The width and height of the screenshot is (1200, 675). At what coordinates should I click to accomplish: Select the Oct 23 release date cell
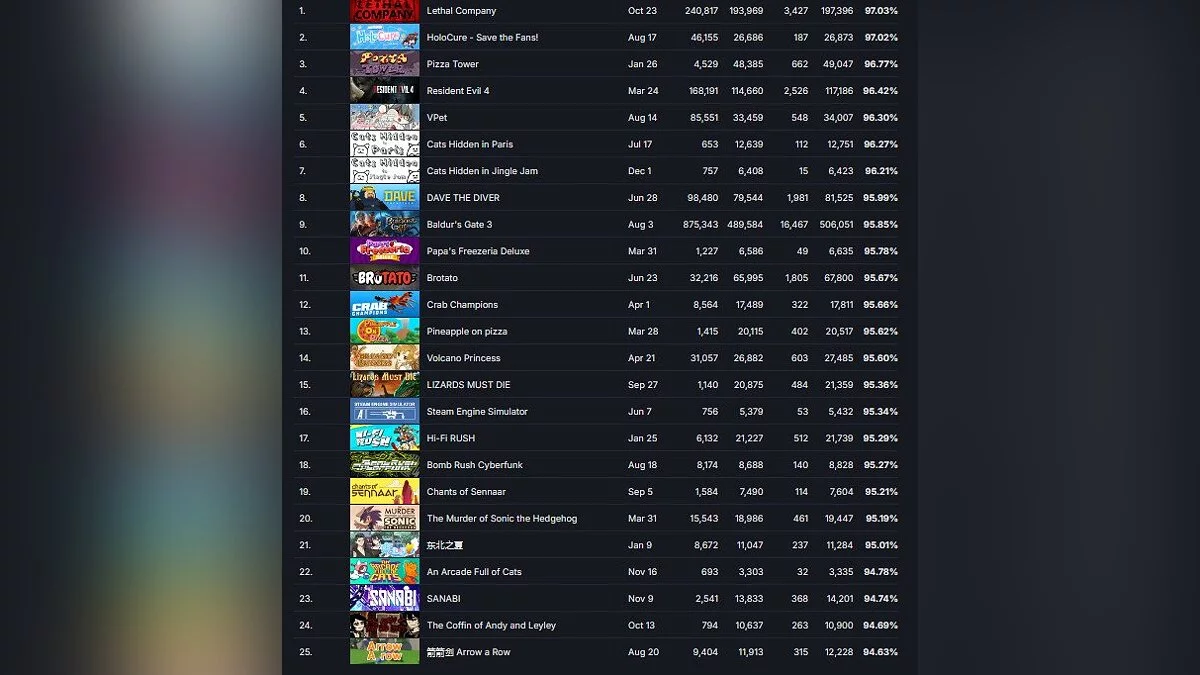pyautogui.click(x=642, y=11)
